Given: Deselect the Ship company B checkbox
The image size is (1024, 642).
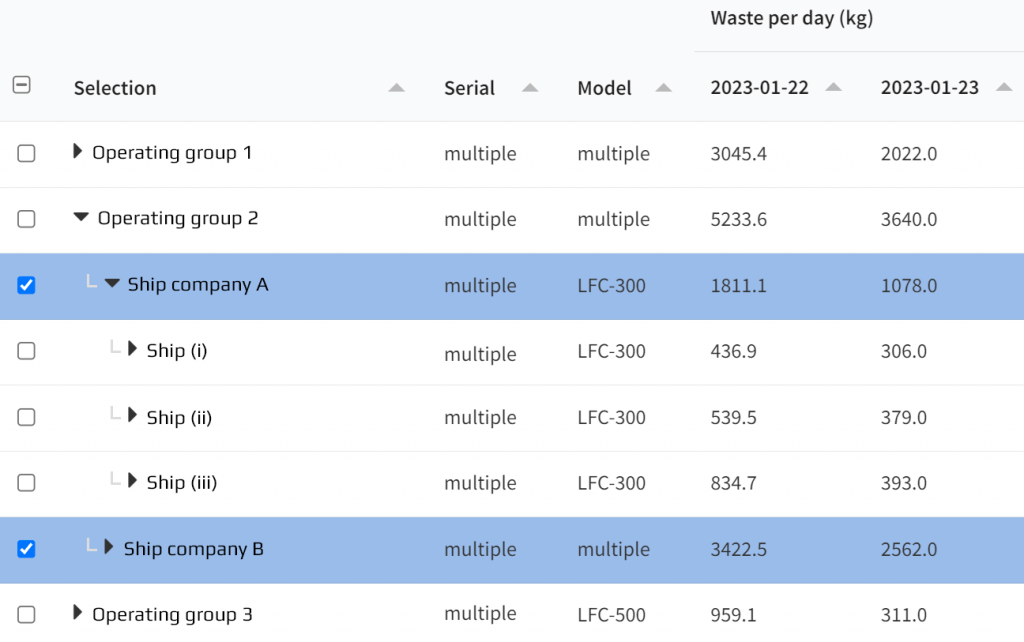Looking at the screenshot, I should pos(27,549).
